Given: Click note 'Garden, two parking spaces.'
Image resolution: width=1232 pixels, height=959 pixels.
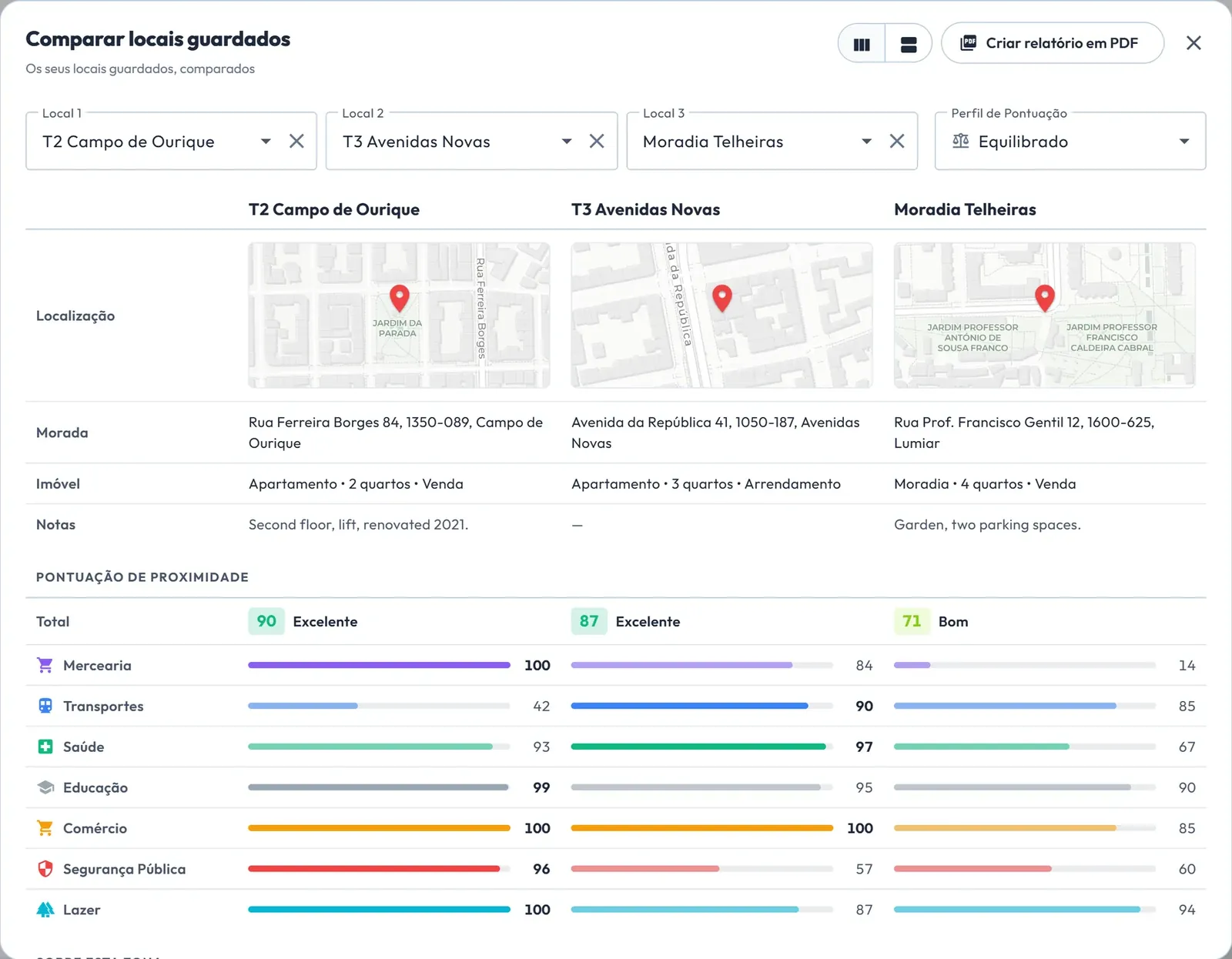Looking at the screenshot, I should click(987, 524).
